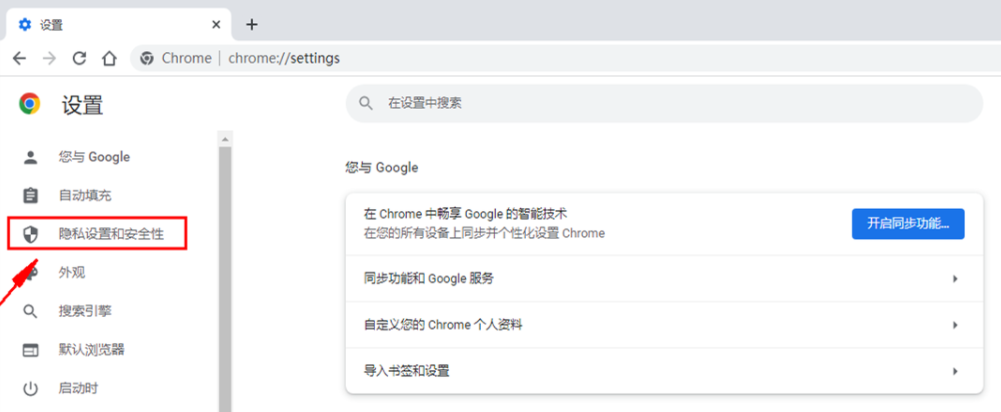Click the back navigation arrow
The width and height of the screenshot is (1001, 412).
pyautogui.click(x=19, y=59)
